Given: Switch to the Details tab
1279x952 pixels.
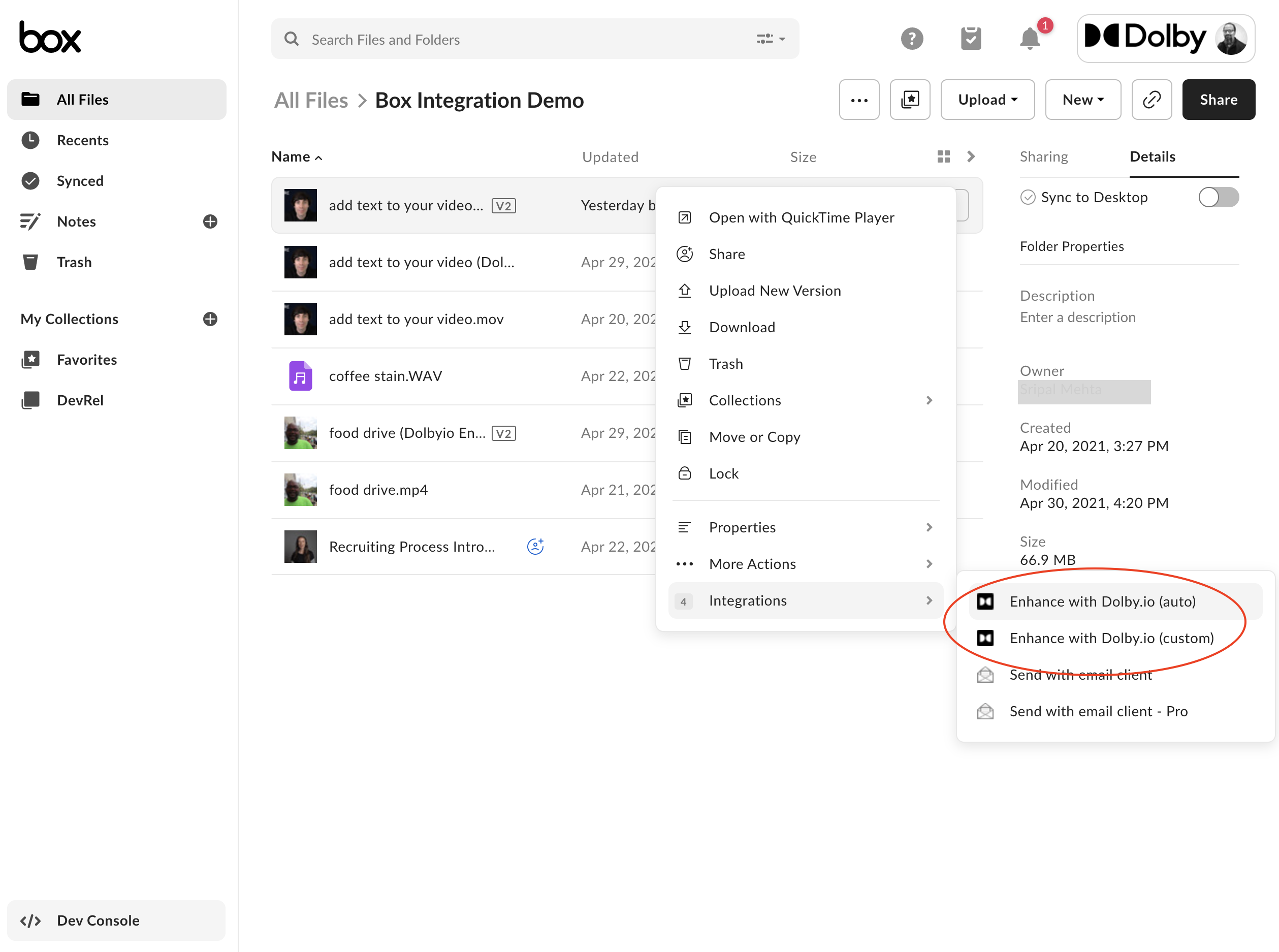Looking at the screenshot, I should pyautogui.click(x=1152, y=156).
